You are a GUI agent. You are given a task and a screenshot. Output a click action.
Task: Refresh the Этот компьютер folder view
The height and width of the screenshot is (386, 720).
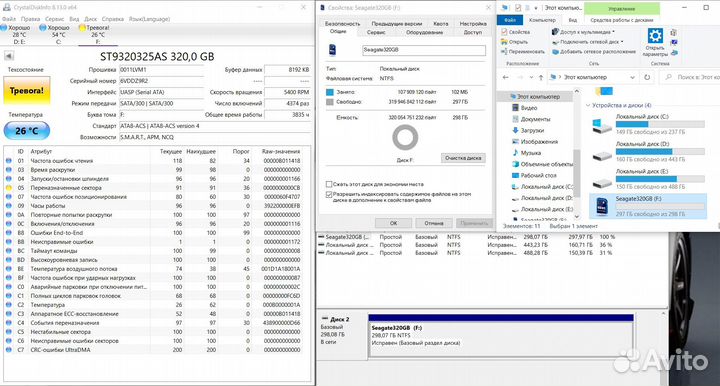pyautogui.click(x=647, y=77)
